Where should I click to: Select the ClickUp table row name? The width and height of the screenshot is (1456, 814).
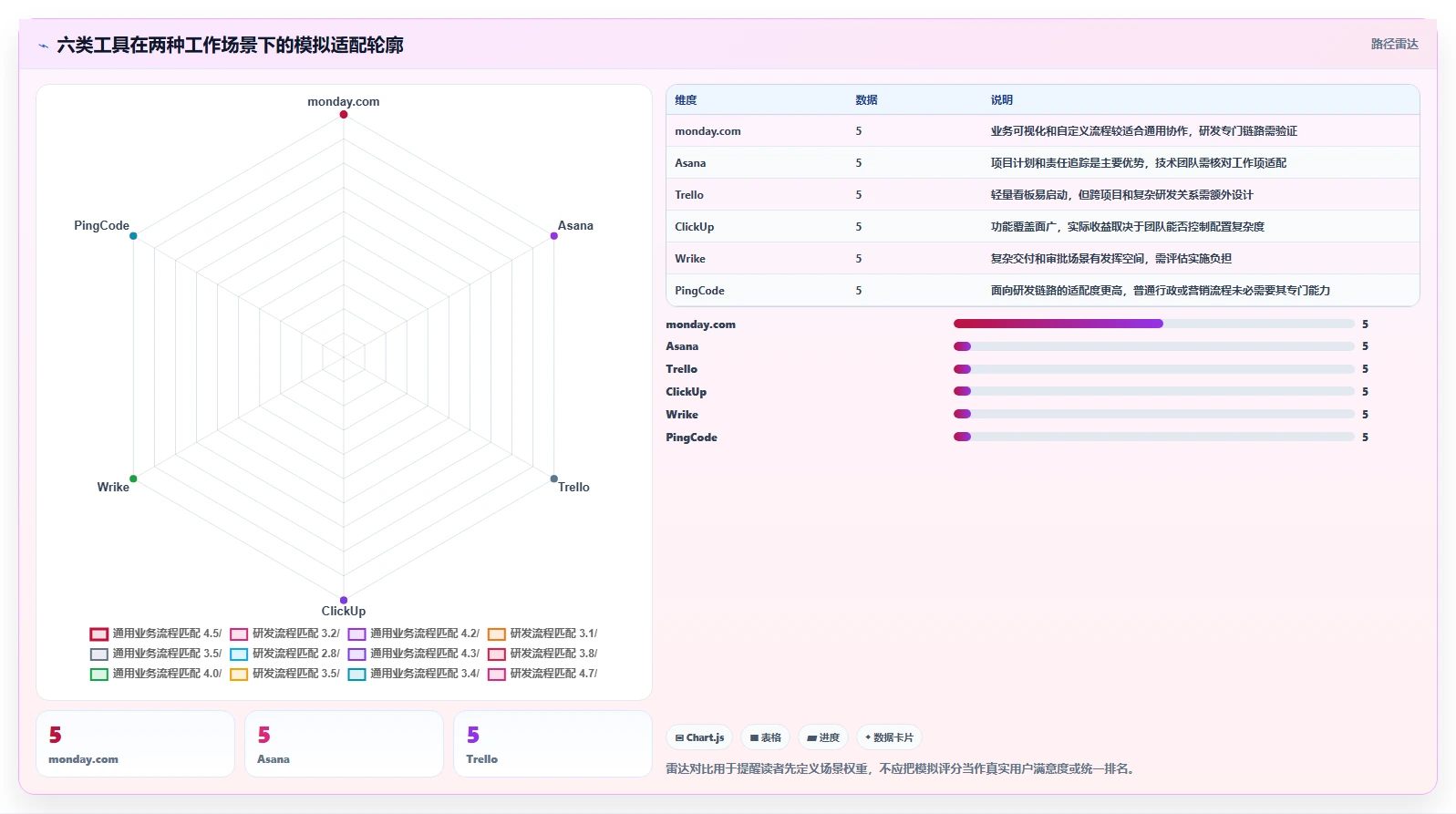695,227
